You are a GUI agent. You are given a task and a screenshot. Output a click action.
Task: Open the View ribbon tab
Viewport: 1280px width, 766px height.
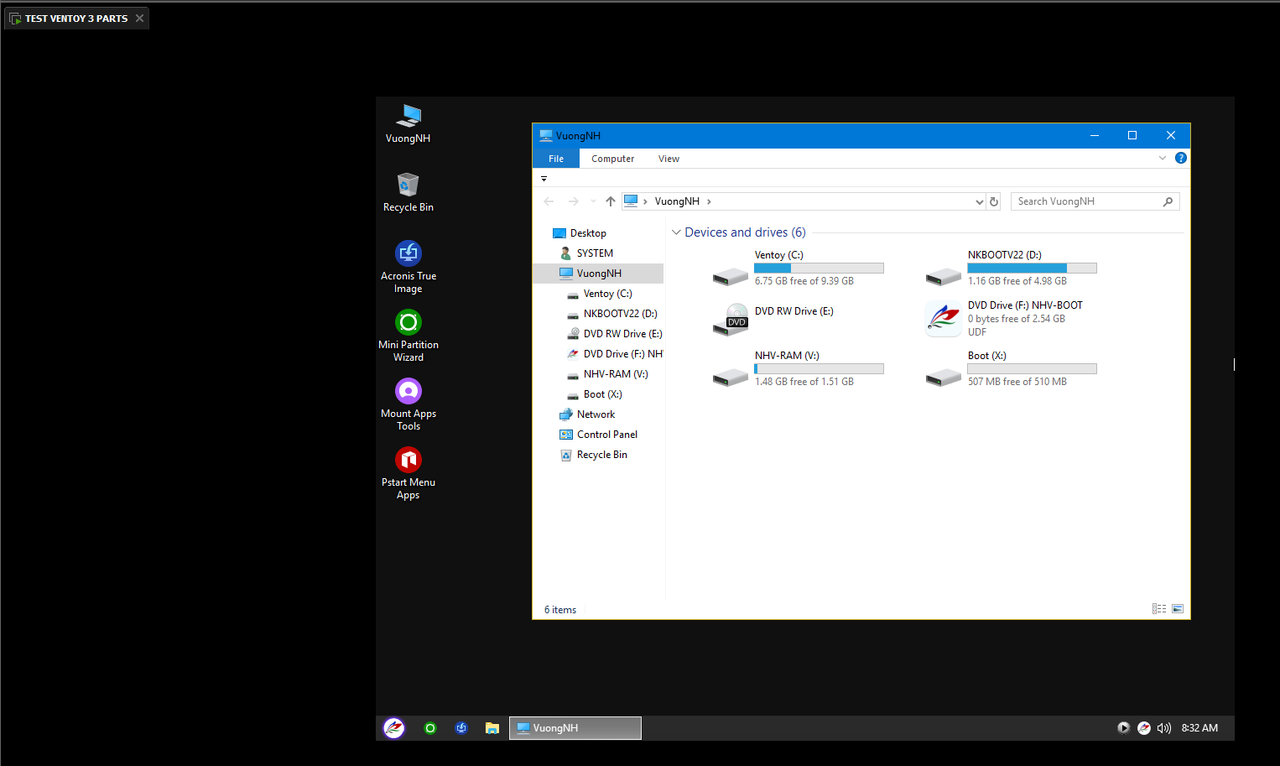pyautogui.click(x=669, y=158)
